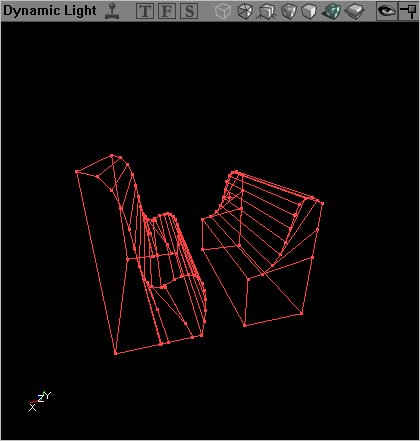The height and width of the screenshot is (441, 420).
Task: Toggle the lock-to-actor pin icon
Action: pos(408,11)
